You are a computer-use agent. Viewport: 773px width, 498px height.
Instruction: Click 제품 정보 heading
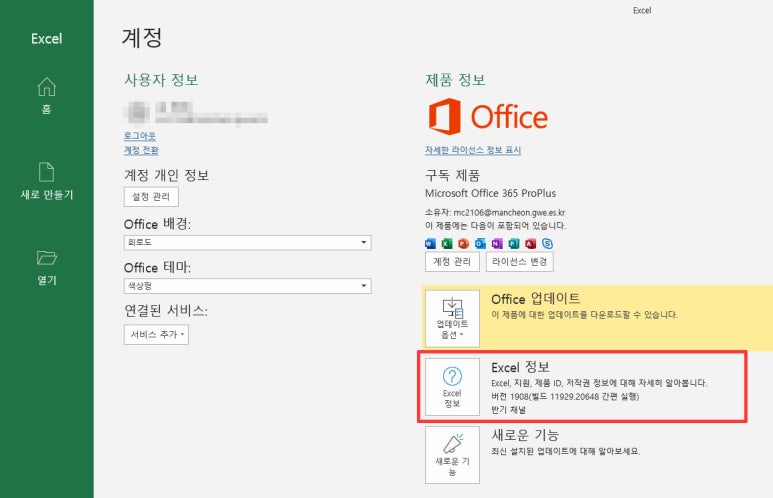455,80
